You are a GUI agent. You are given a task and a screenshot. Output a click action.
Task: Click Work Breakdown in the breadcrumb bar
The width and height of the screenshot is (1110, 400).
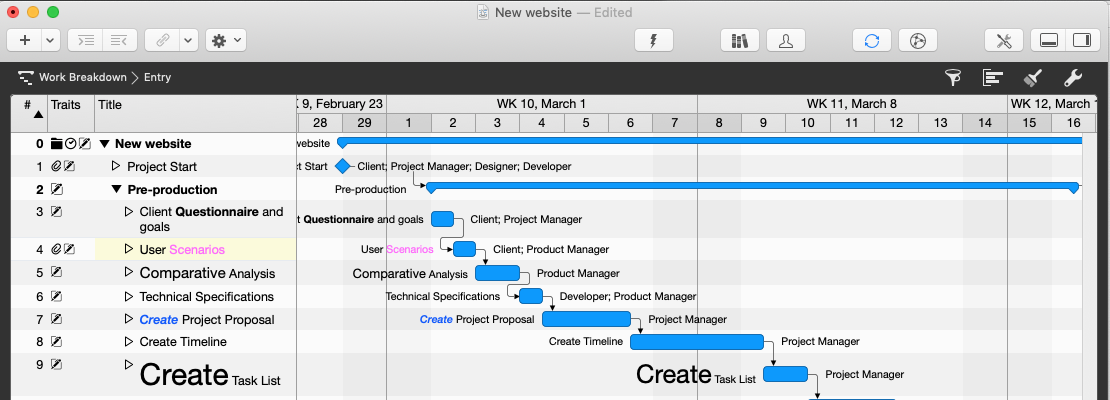click(x=82, y=77)
